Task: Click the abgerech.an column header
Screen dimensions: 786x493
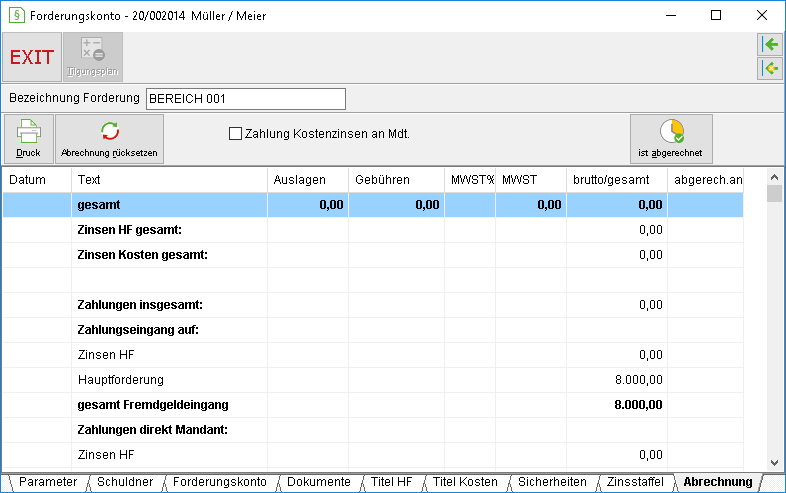Action: (706, 180)
